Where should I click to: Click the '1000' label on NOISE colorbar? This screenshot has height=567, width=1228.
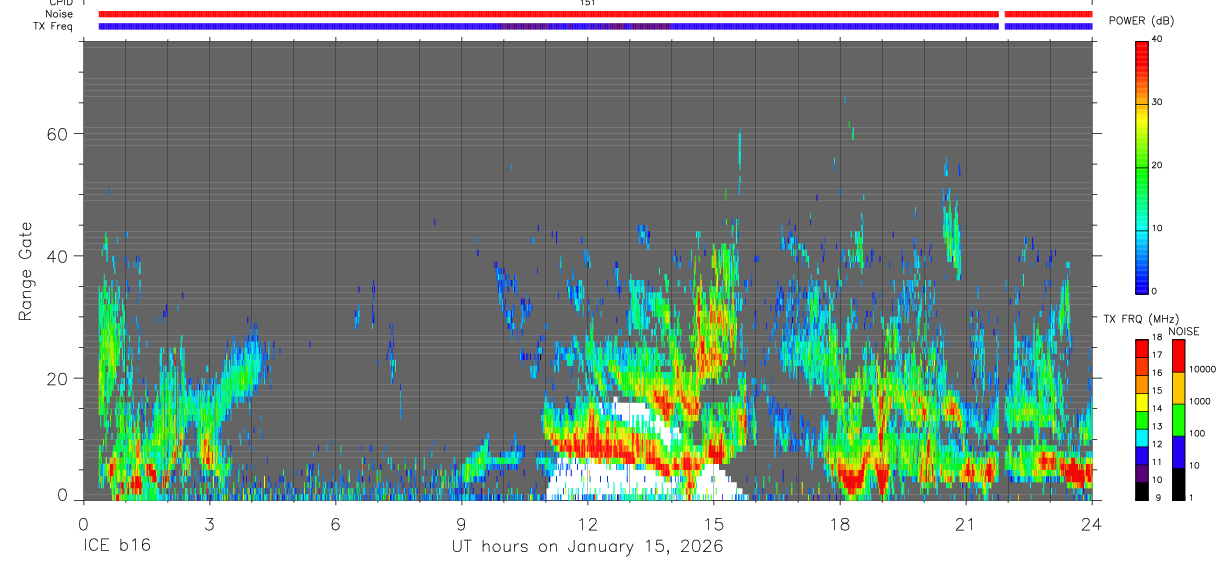click(1199, 402)
